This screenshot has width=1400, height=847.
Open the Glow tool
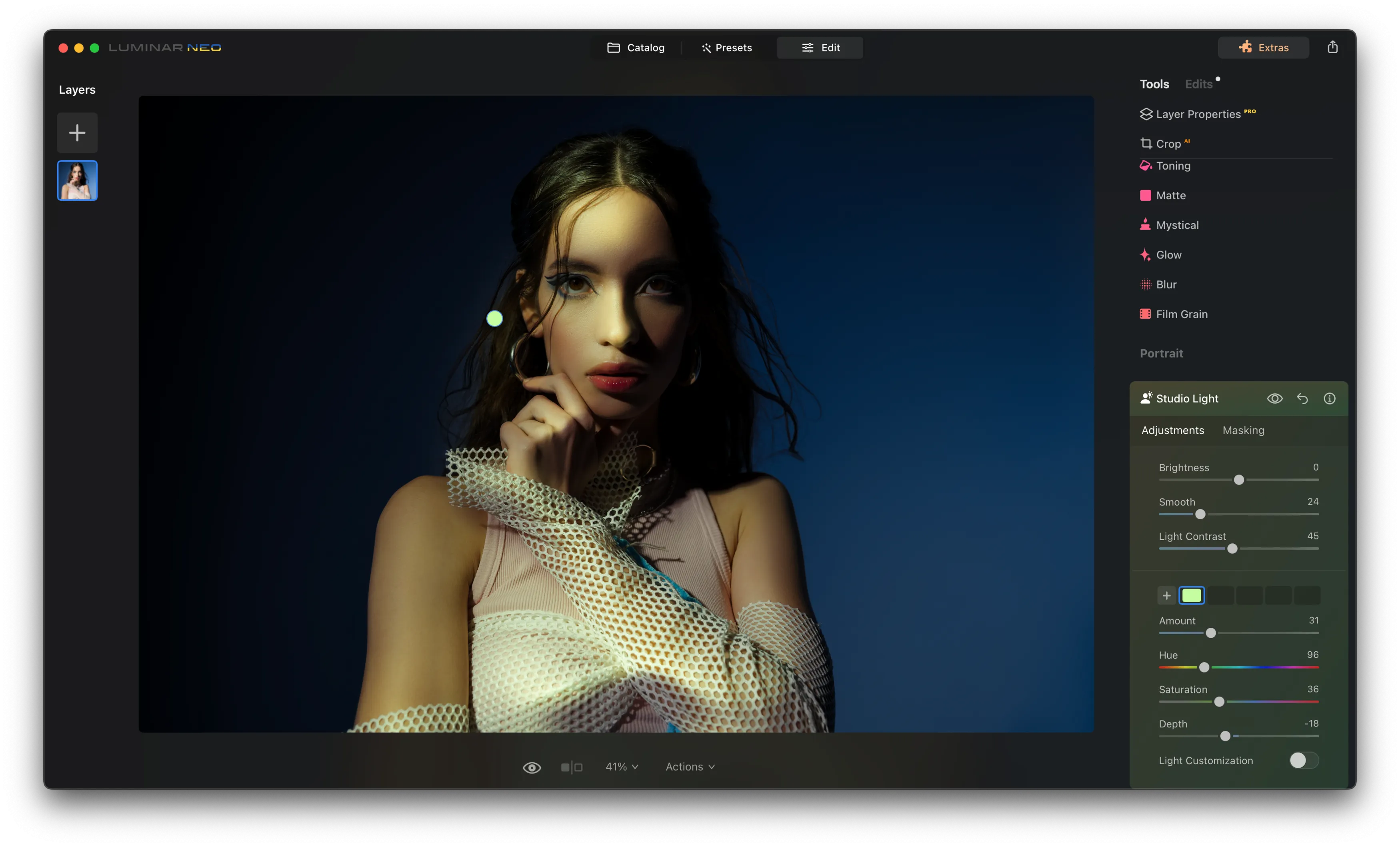point(1168,255)
